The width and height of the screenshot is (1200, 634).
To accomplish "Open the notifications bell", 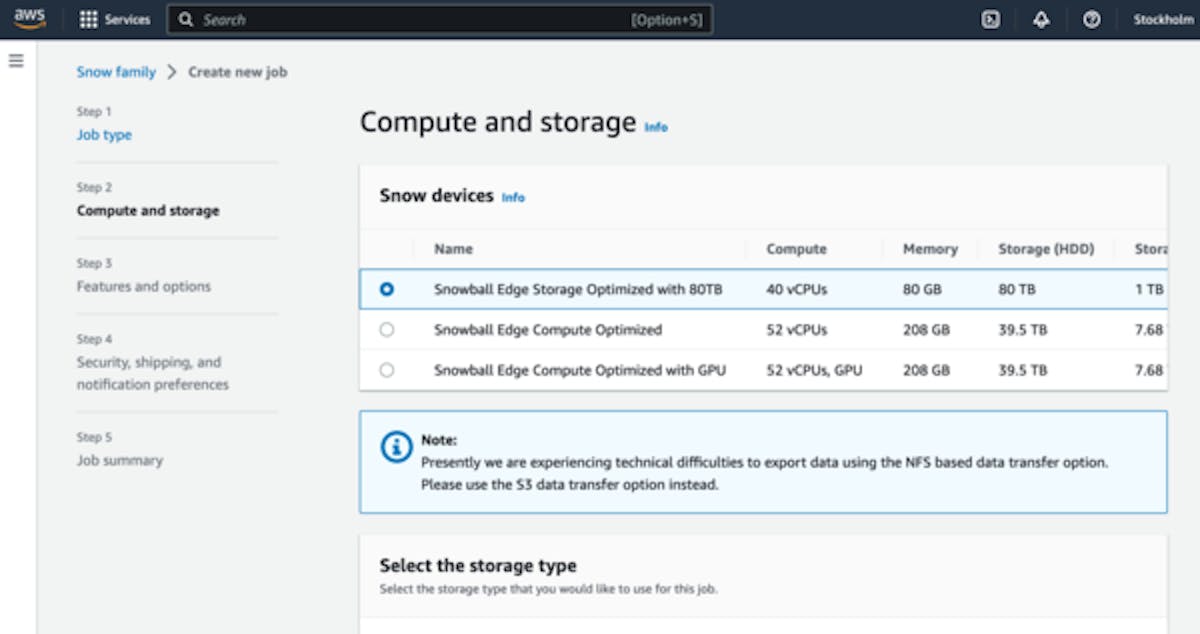I will click(1041, 20).
